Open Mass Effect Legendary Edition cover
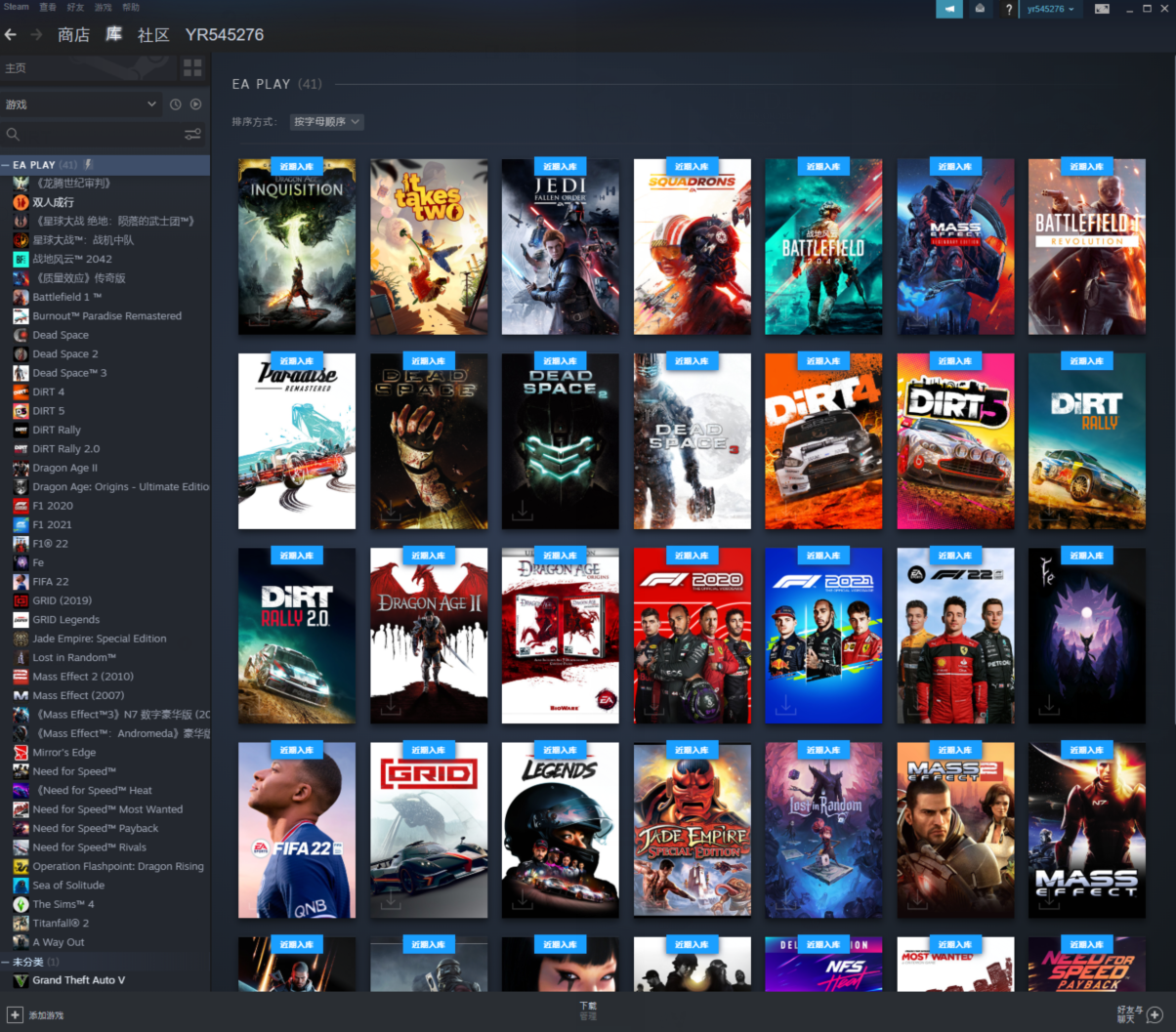Image resolution: width=1176 pixels, height=1032 pixels. point(955,247)
